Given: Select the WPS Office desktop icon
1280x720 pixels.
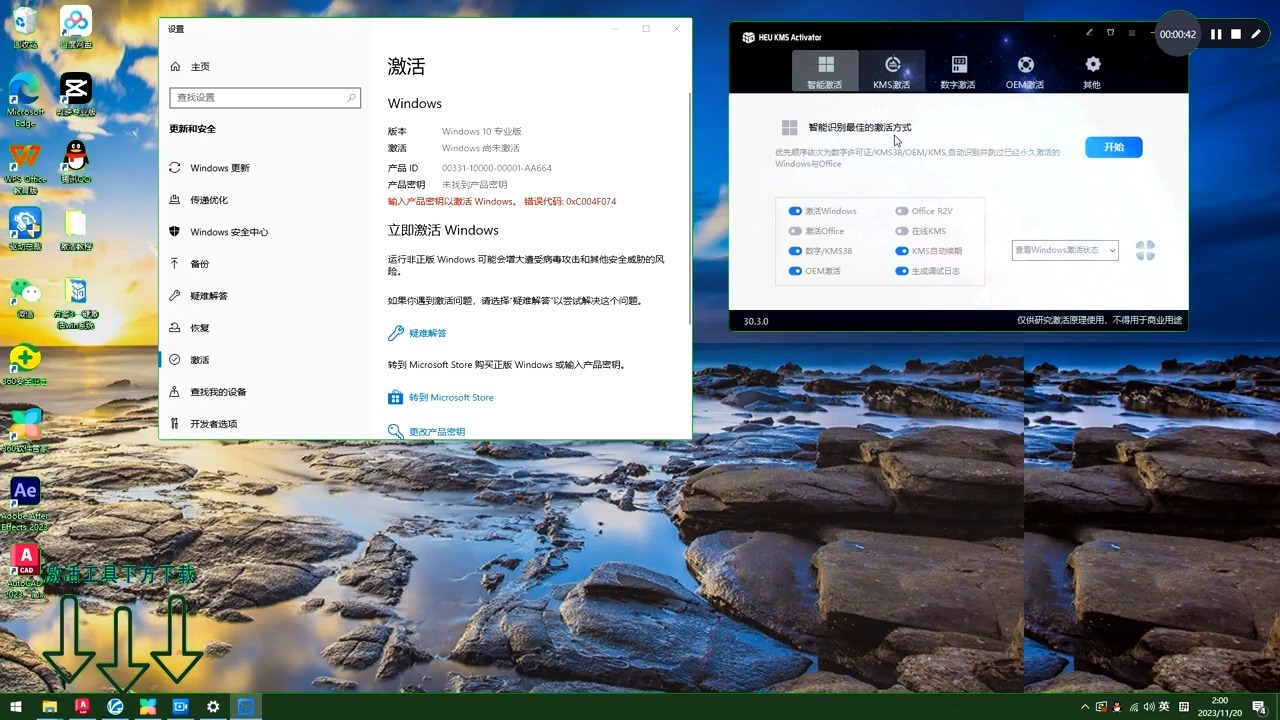Looking at the screenshot, I should point(26,167).
